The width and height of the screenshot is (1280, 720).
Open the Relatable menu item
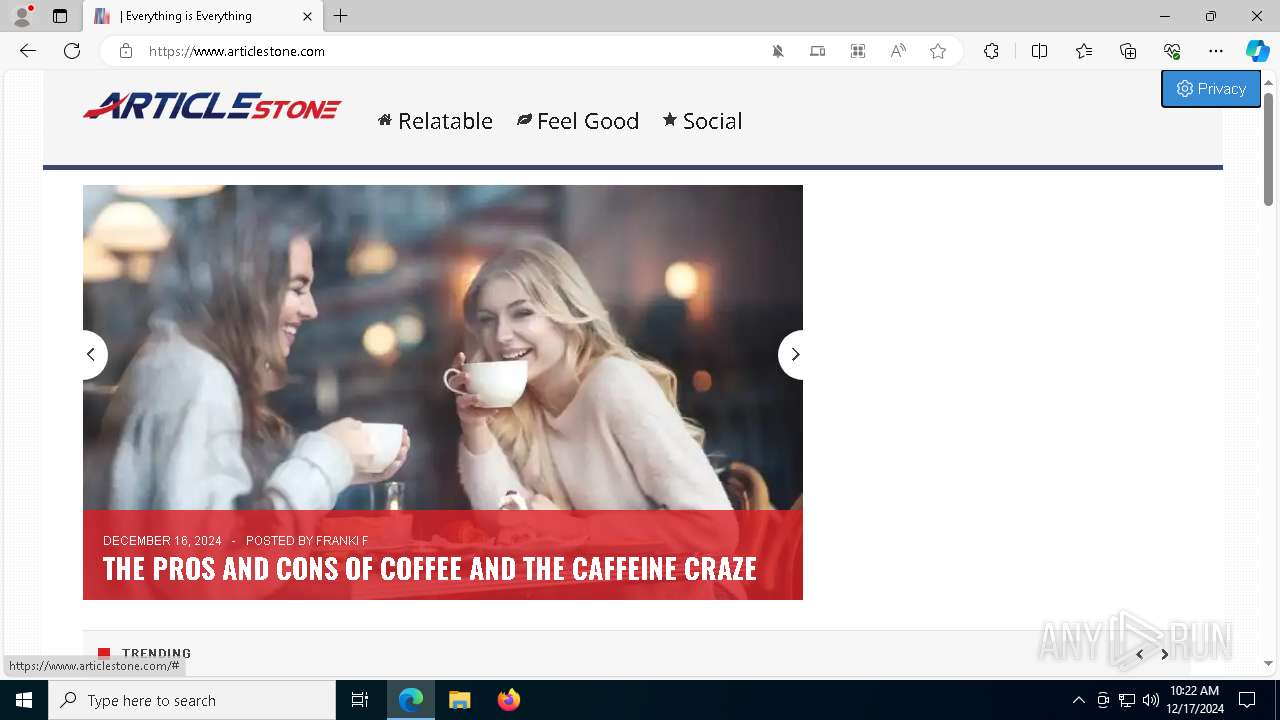[x=435, y=121]
